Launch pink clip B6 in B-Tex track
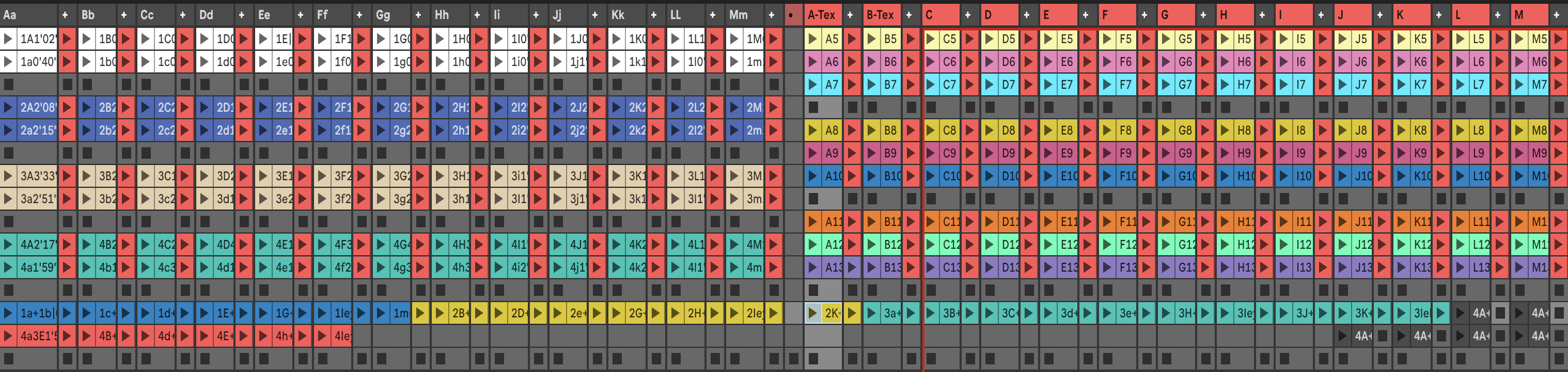The width and height of the screenshot is (1568, 372). click(x=872, y=62)
